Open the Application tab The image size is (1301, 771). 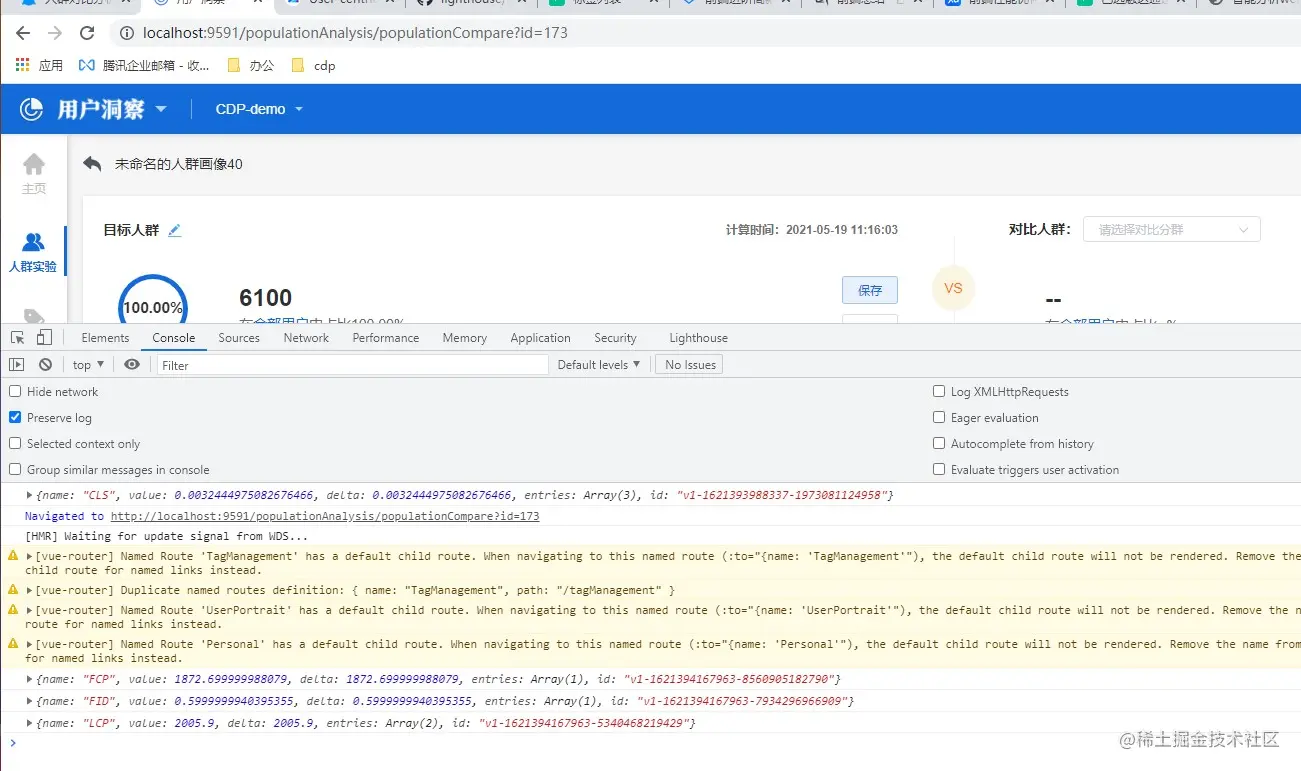[x=540, y=338]
